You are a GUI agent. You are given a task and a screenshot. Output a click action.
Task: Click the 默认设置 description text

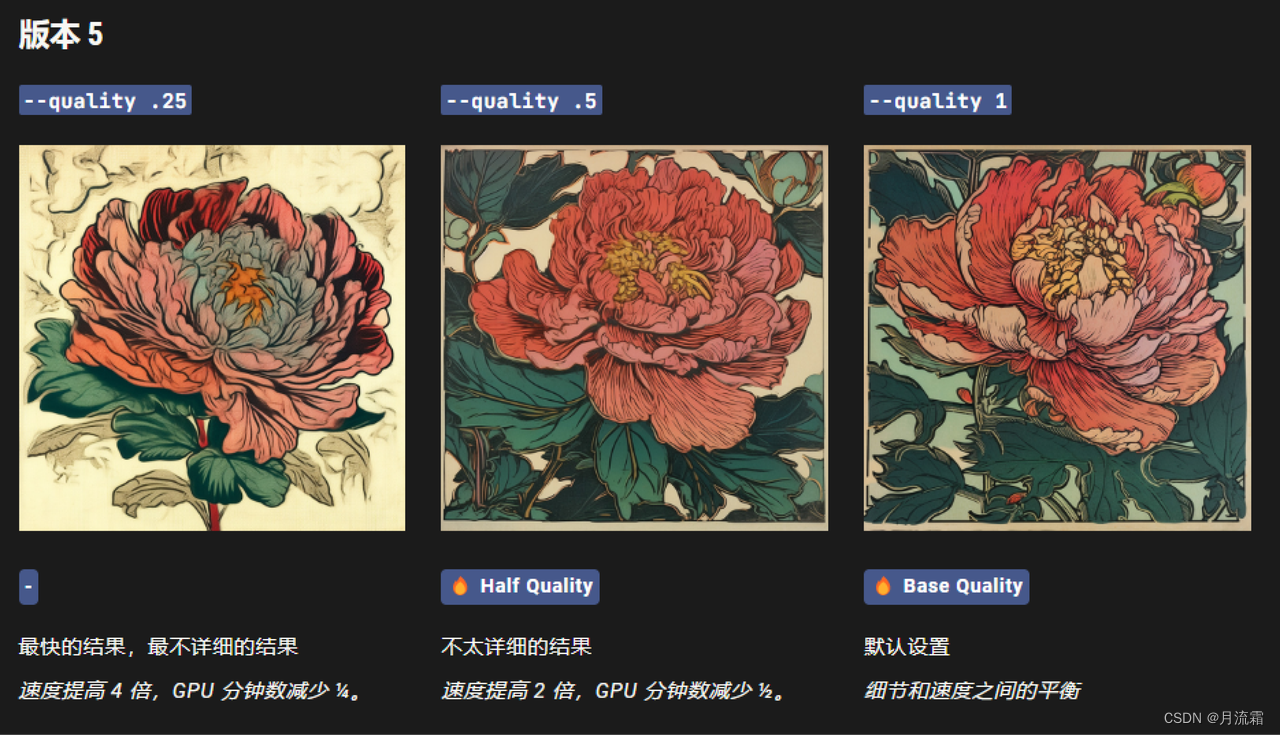(906, 647)
